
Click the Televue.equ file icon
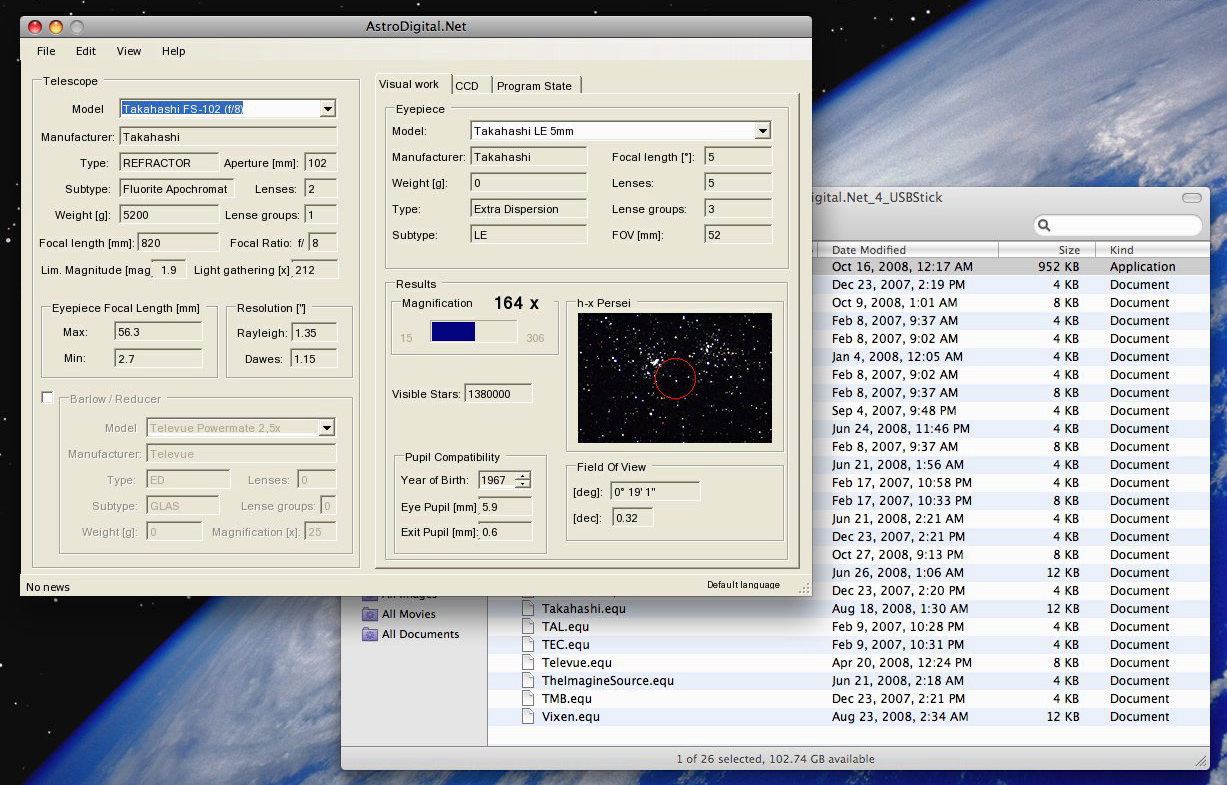point(528,662)
